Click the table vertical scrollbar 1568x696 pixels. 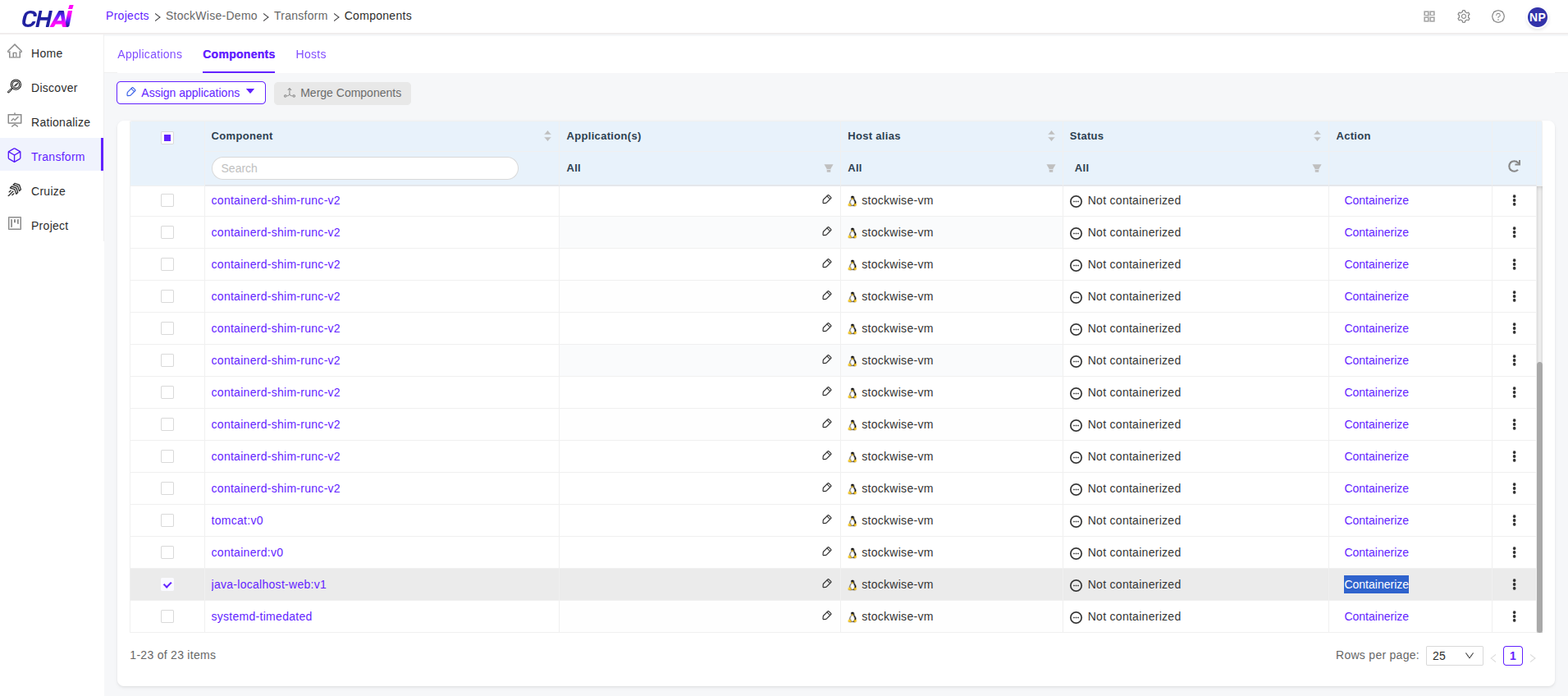1539,497
